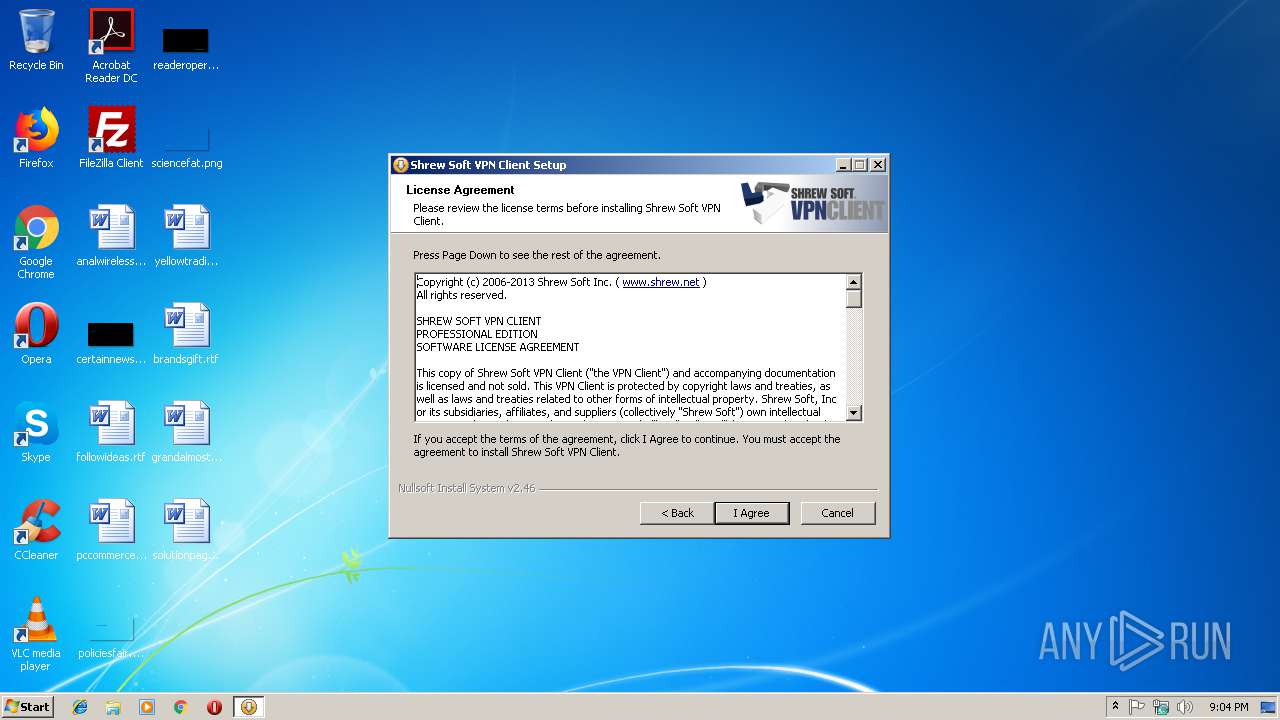Open Internet Explorer from taskbar
This screenshot has height=720, width=1280.
tap(80, 707)
